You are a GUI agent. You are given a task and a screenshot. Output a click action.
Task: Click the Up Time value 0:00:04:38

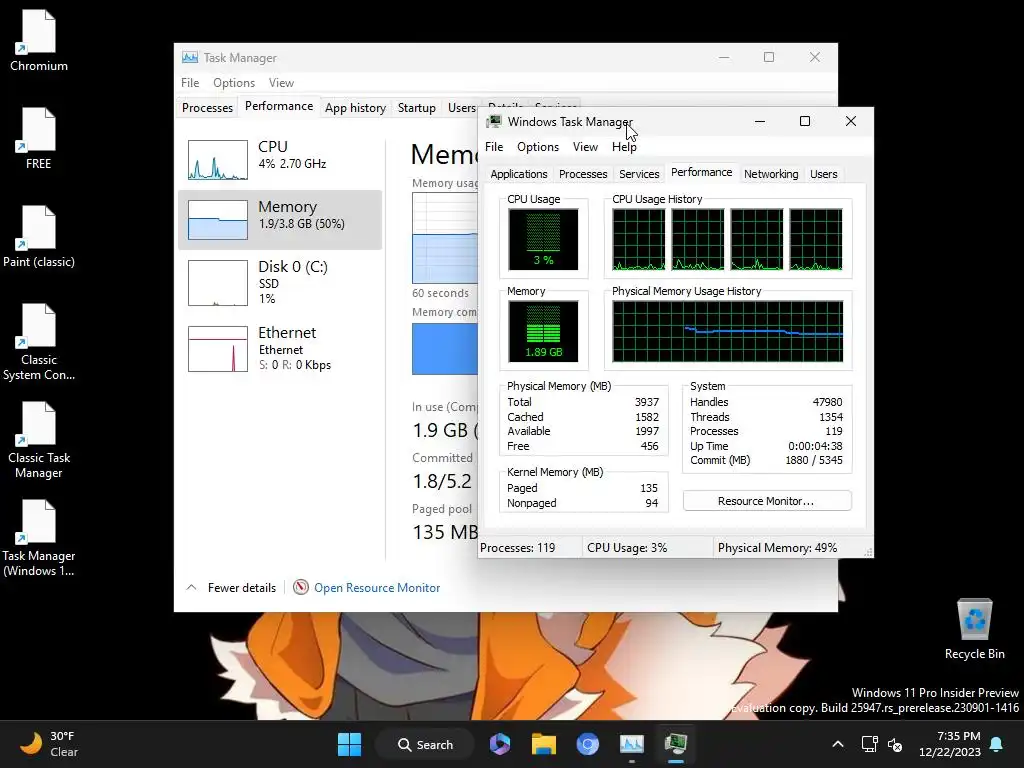coord(815,446)
